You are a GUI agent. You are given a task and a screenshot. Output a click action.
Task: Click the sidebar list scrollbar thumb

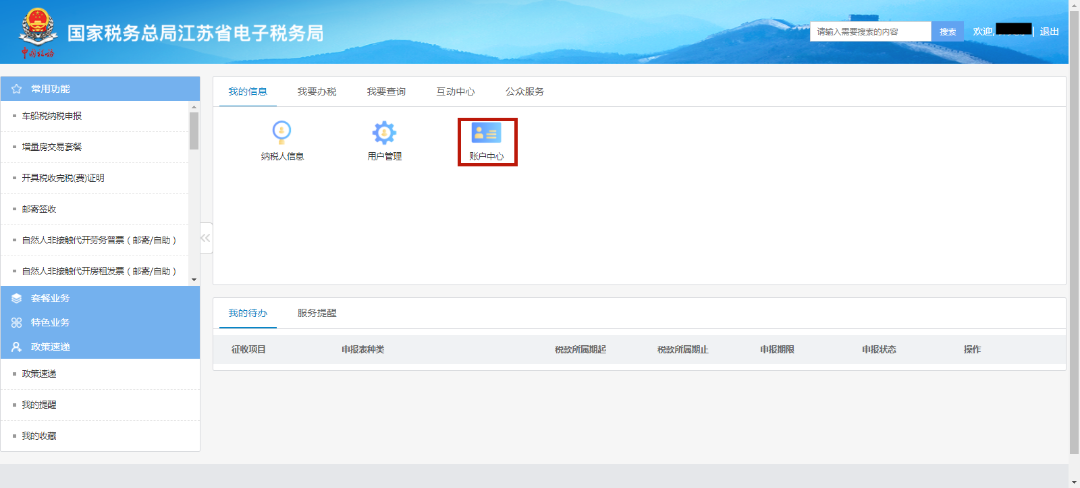tap(194, 131)
